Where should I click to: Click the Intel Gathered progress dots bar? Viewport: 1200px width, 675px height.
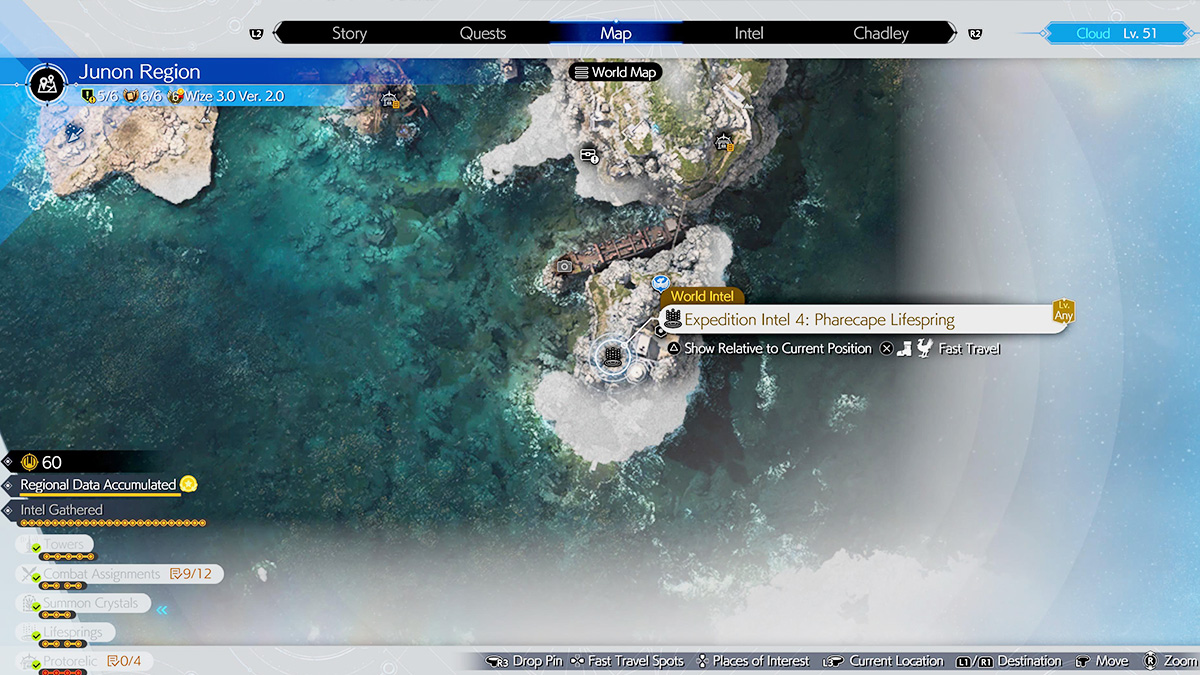point(113,523)
